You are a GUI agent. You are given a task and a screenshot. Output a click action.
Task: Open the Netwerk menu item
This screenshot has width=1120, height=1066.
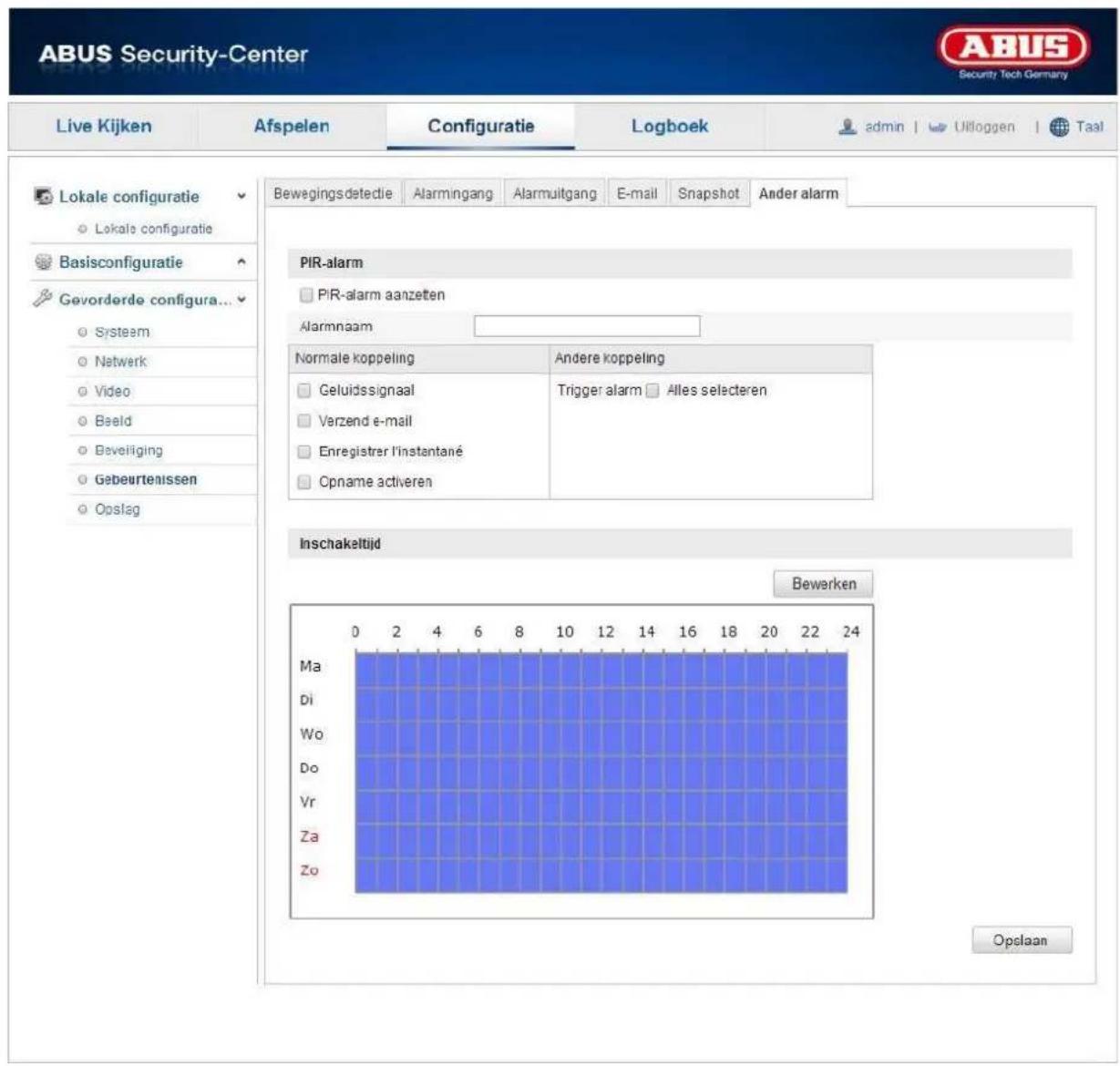[120, 362]
